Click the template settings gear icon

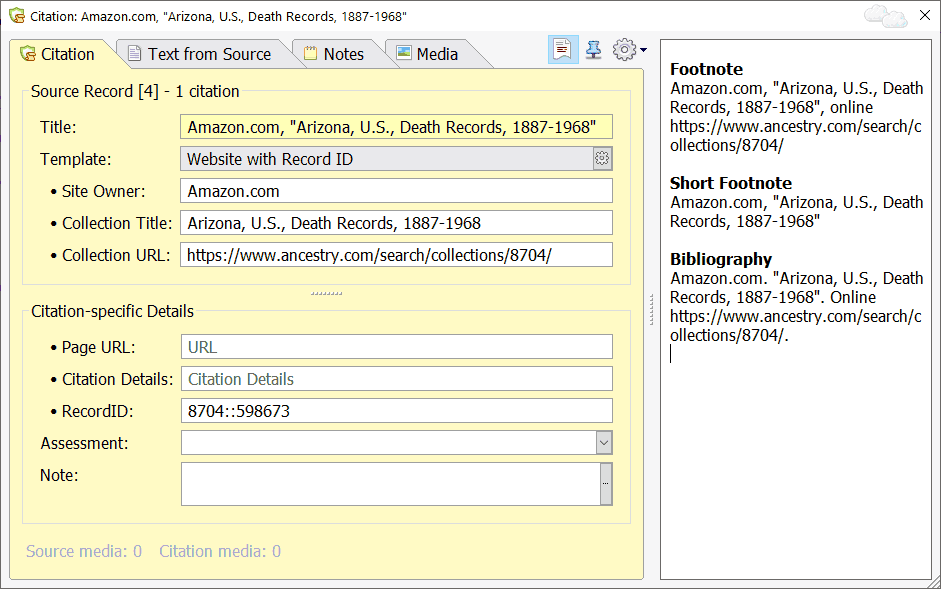pos(602,159)
